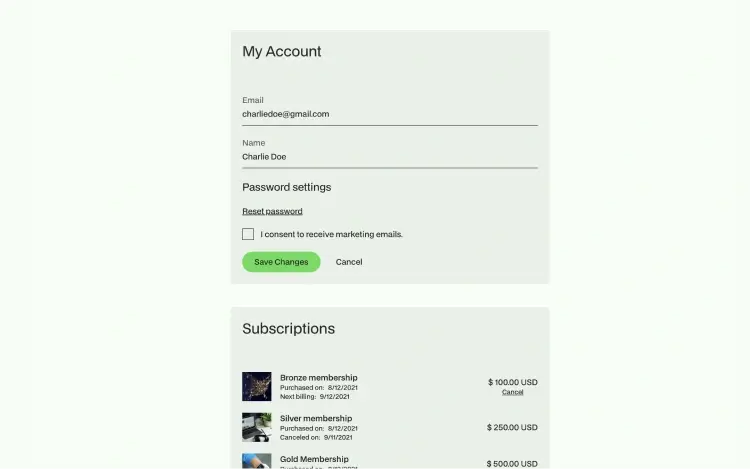The width and height of the screenshot is (750, 469).
Task: Select the Bronze membership title
Action: (x=319, y=378)
